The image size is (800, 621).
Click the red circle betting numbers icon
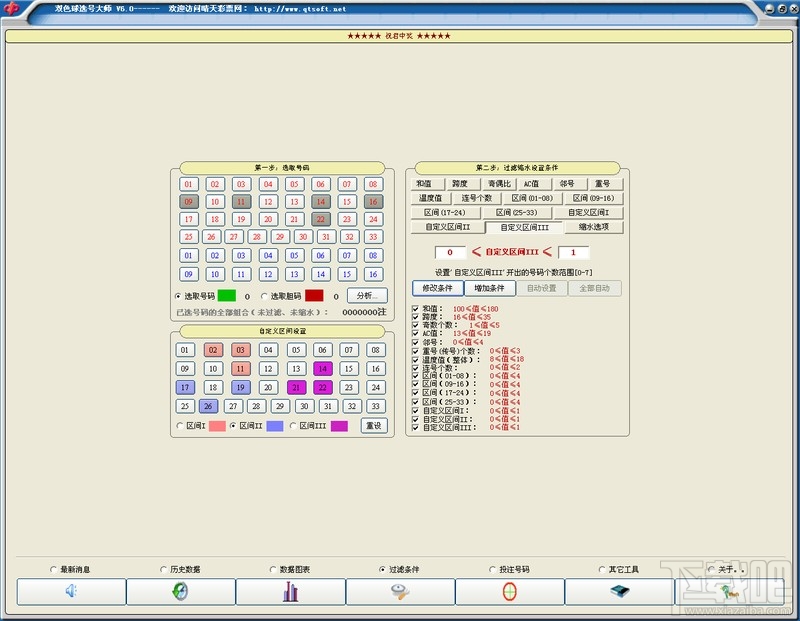click(x=510, y=591)
